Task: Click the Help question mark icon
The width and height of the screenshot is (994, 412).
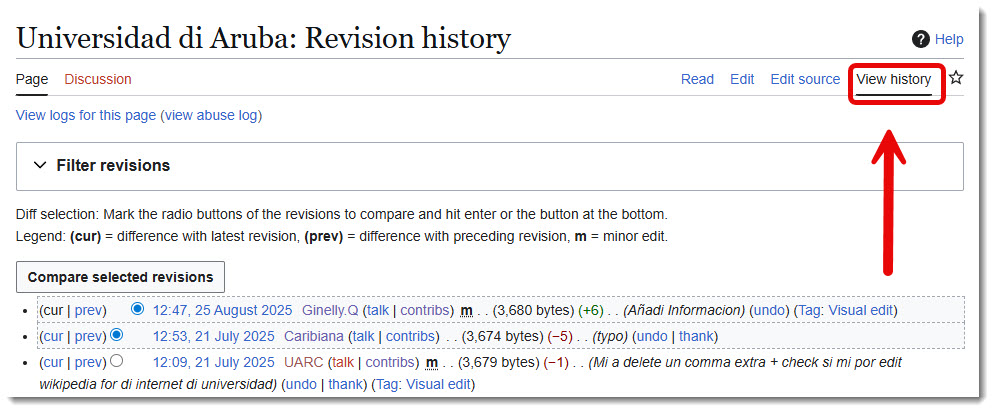Action: (x=920, y=39)
